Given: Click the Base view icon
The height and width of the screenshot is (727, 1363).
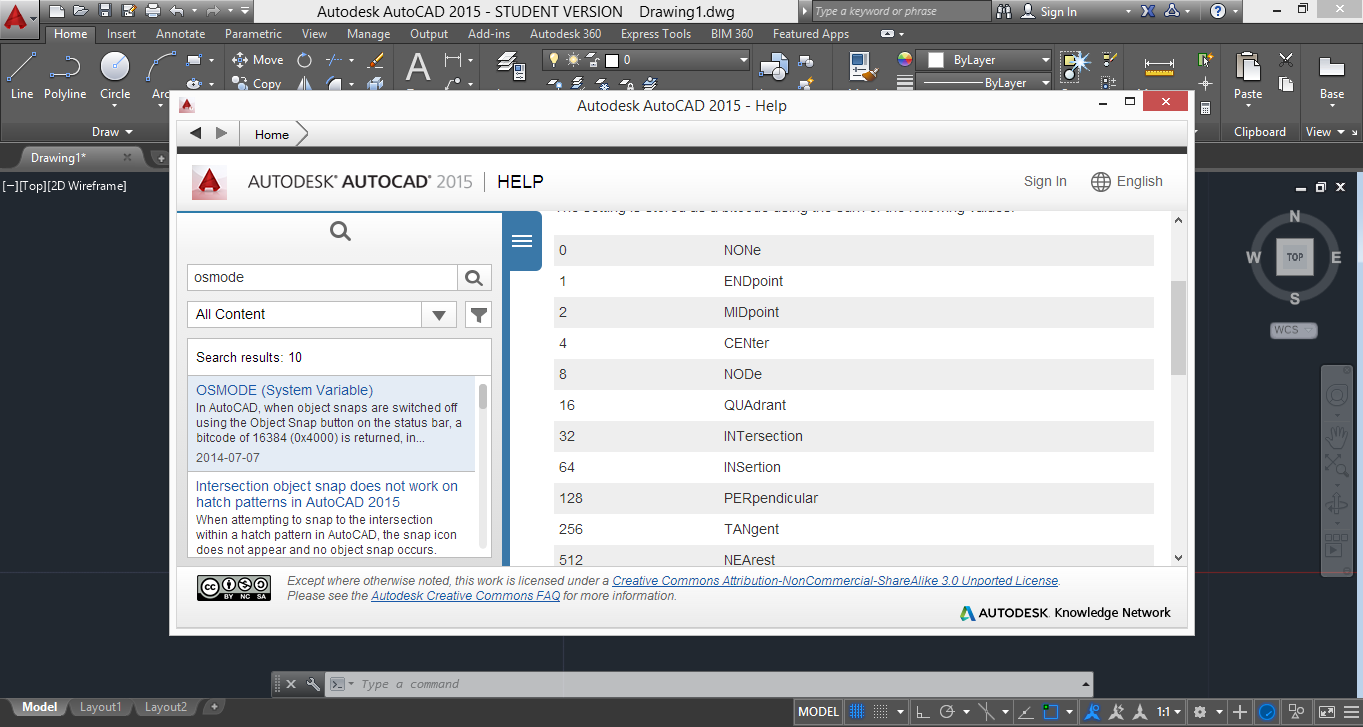Looking at the screenshot, I should (1332, 76).
